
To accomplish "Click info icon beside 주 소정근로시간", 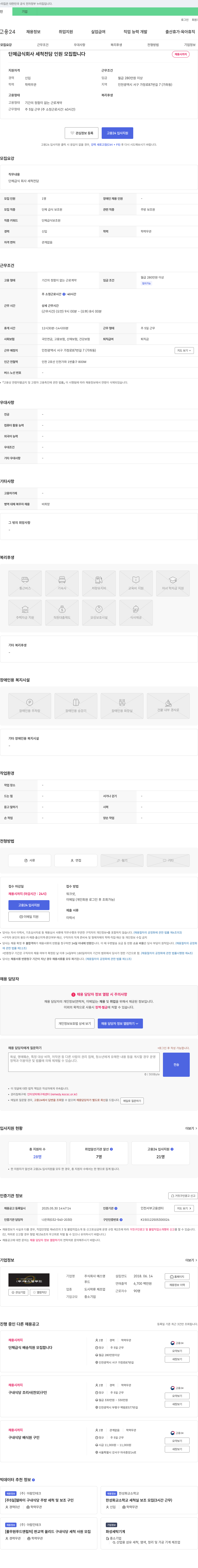I will coord(64,294).
